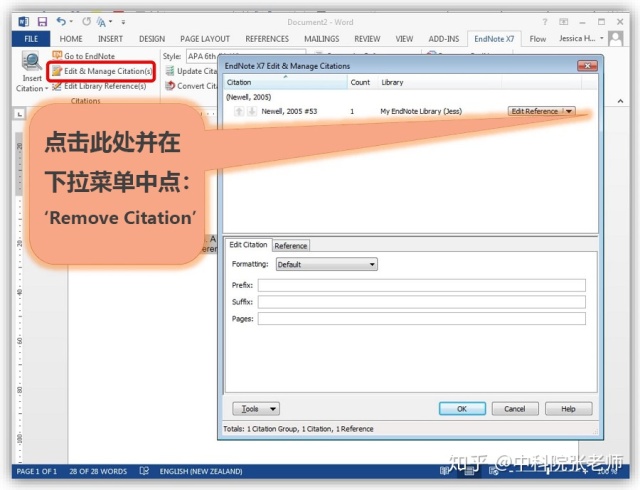The image size is (640, 490).
Task: Click My EndNote Library (Jess) cell
Action: 421,111
